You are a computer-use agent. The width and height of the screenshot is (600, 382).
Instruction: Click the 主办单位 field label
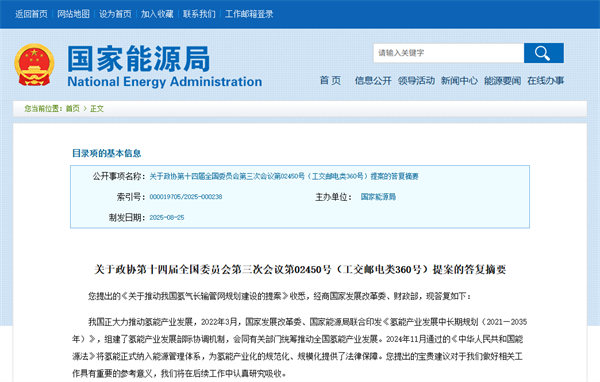click(x=333, y=197)
